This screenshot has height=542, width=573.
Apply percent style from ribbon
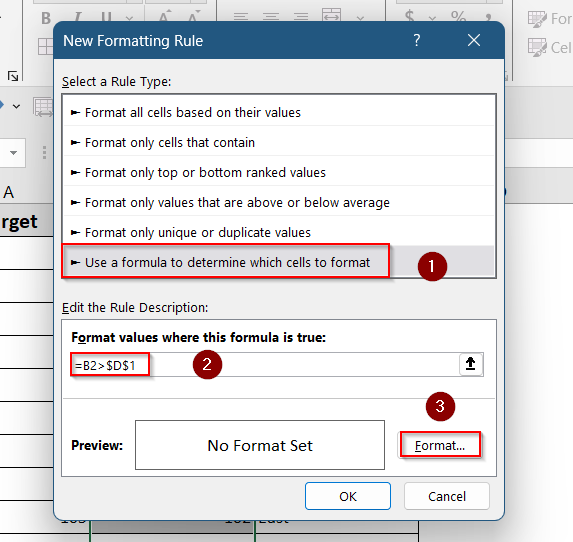pyautogui.click(x=458, y=17)
